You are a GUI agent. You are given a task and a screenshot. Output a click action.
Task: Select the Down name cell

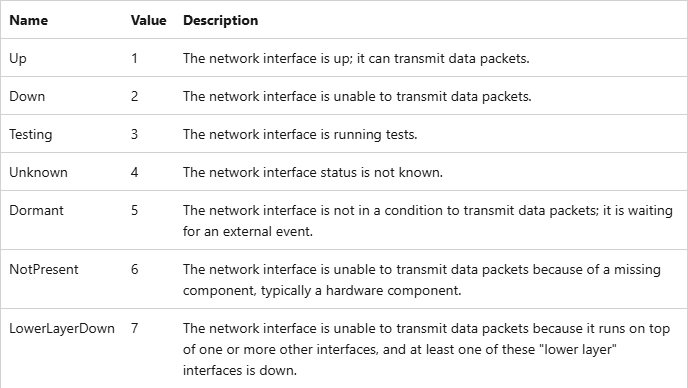[27, 96]
